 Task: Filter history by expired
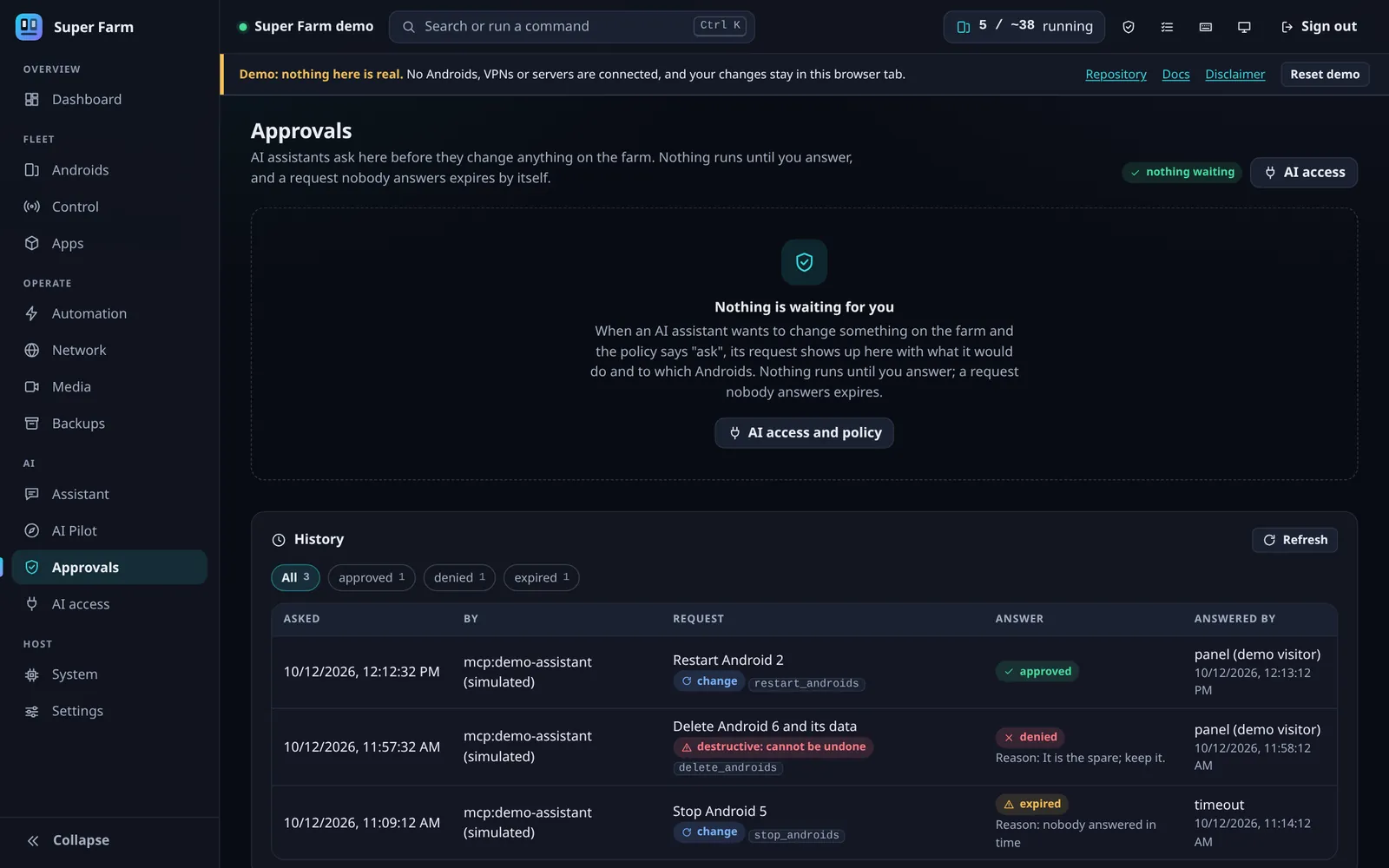pos(542,577)
